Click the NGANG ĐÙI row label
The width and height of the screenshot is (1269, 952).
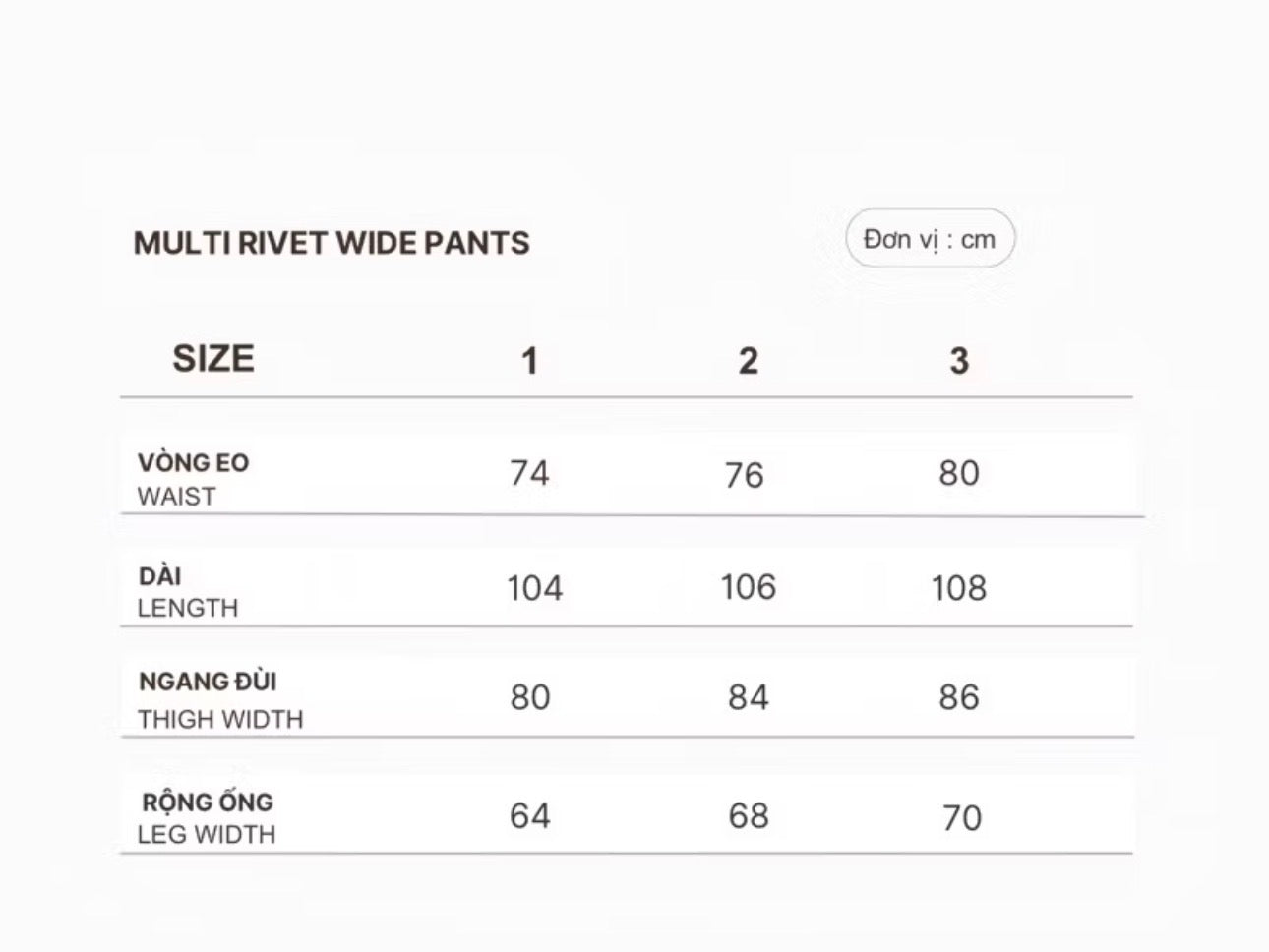[208, 681]
